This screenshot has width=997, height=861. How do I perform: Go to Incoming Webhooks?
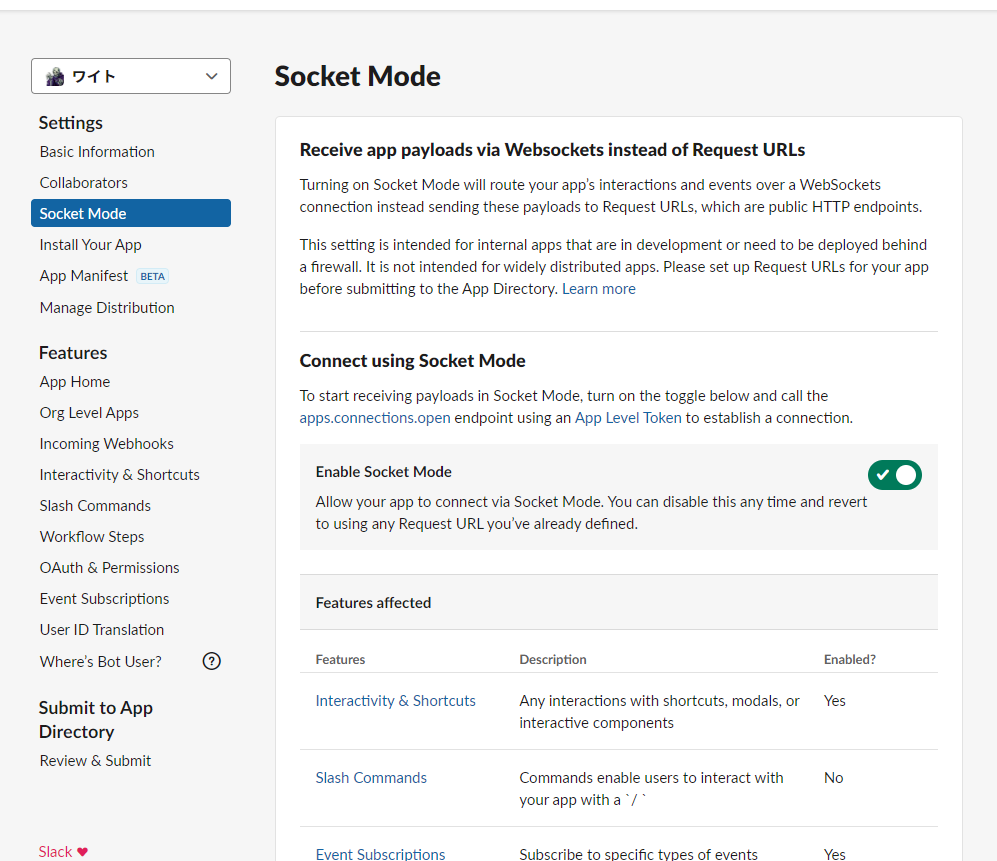click(x=107, y=444)
